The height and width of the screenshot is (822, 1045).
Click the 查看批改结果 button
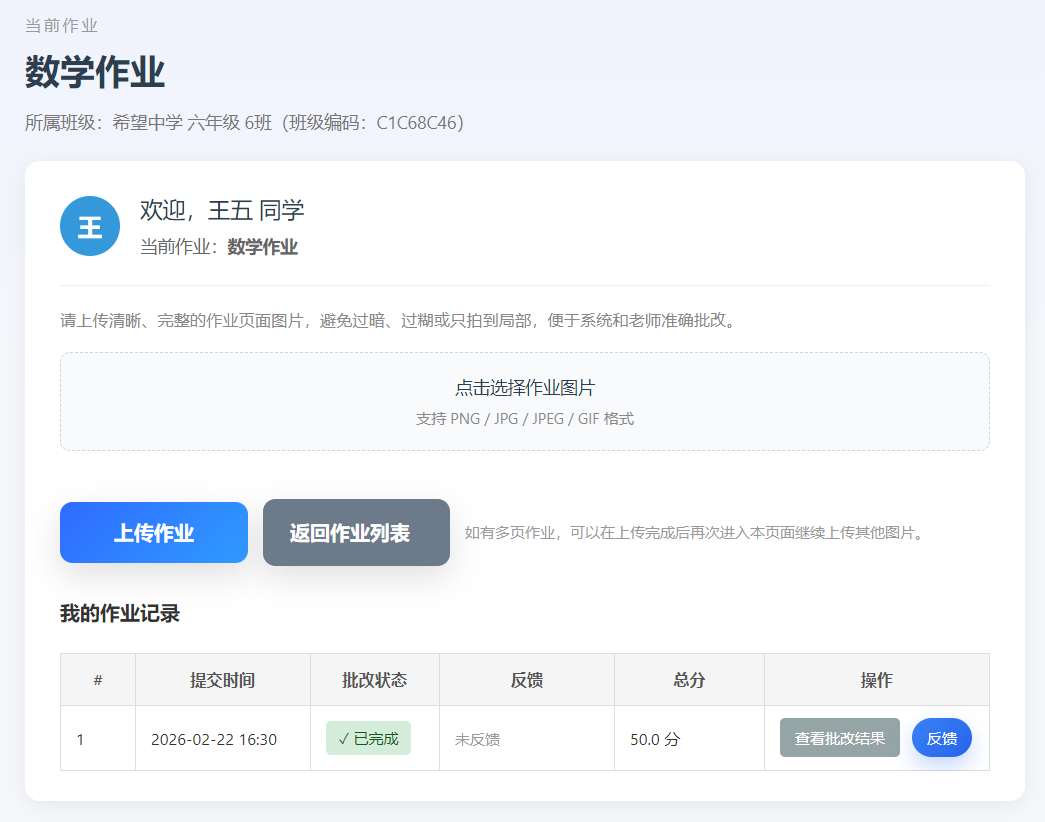(x=839, y=737)
